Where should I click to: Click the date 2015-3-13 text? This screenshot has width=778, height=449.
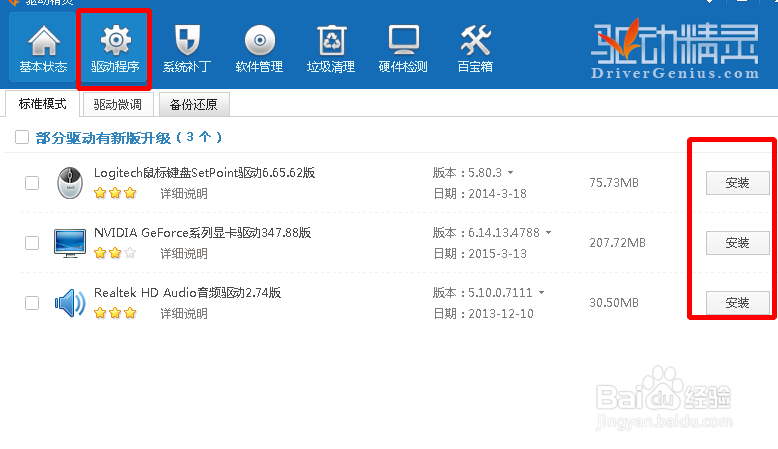(497, 254)
